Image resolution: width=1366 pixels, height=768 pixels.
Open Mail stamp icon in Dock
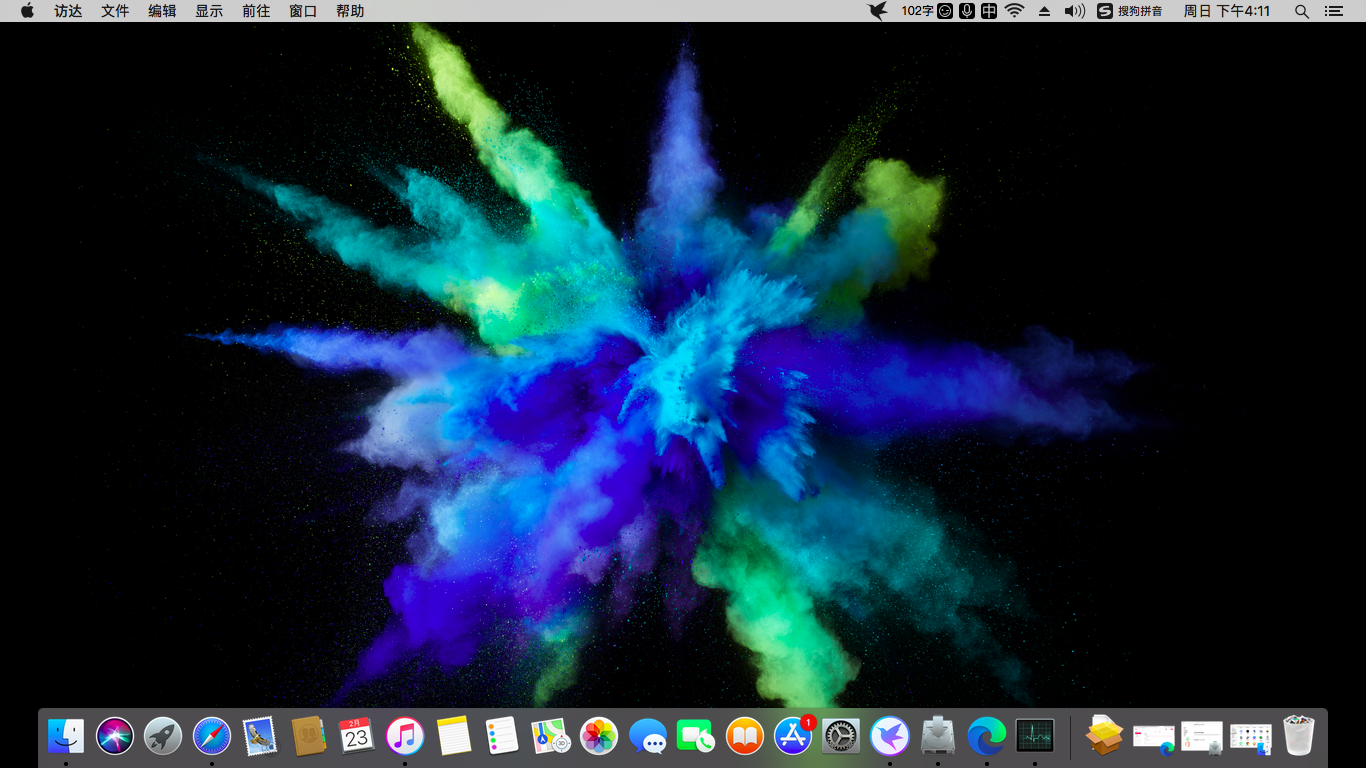click(x=260, y=737)
